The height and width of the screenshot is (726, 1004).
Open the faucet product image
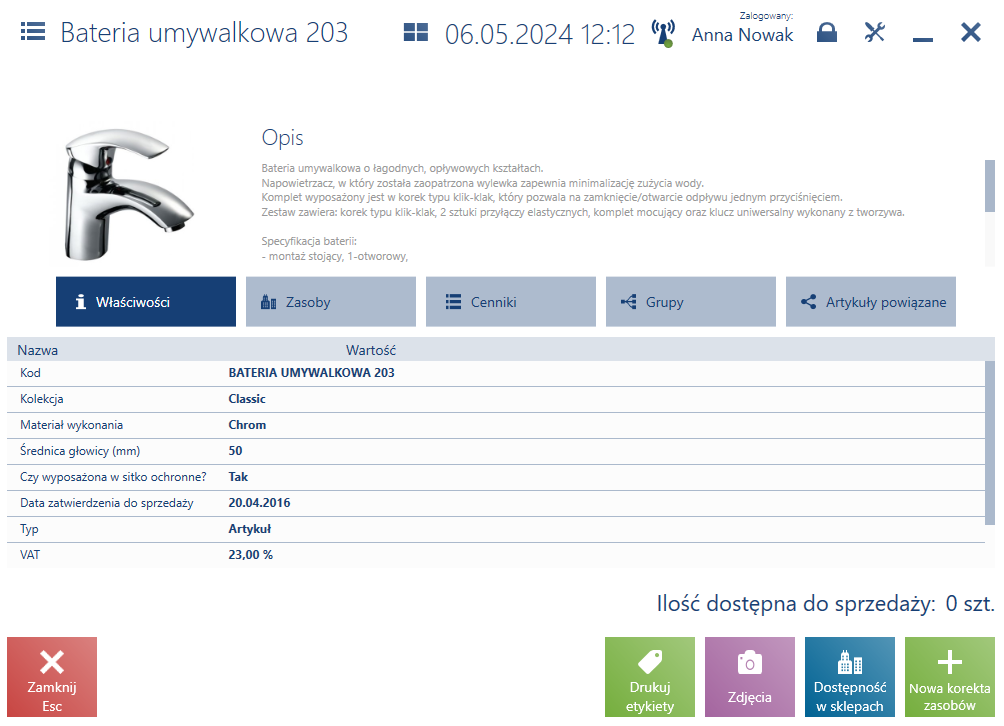click(x=127, y=194)
